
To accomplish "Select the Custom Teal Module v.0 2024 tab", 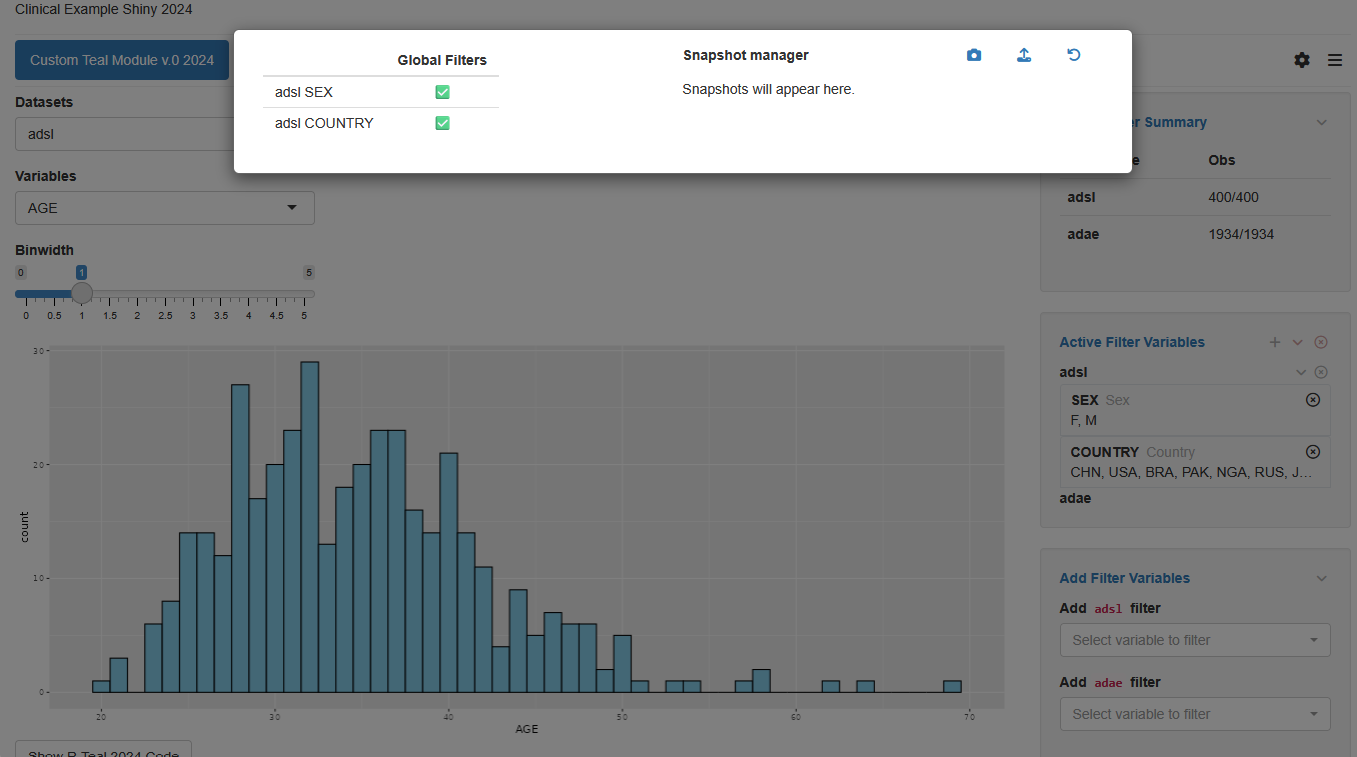I will pyautogui.click(x=122, y=60).
